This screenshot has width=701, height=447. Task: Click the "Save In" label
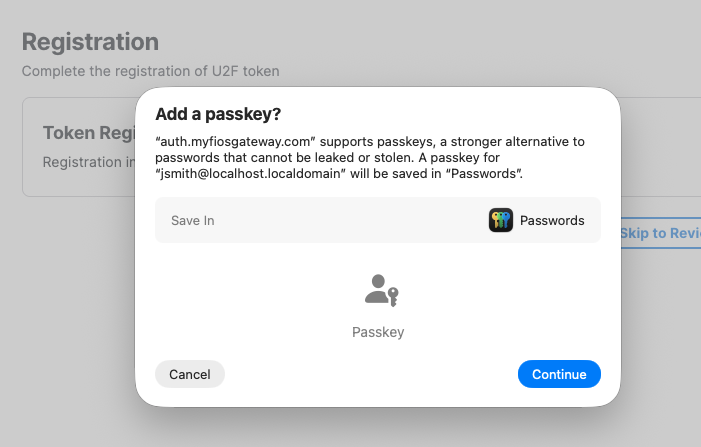pyautogui.click(x=193, y=220)
